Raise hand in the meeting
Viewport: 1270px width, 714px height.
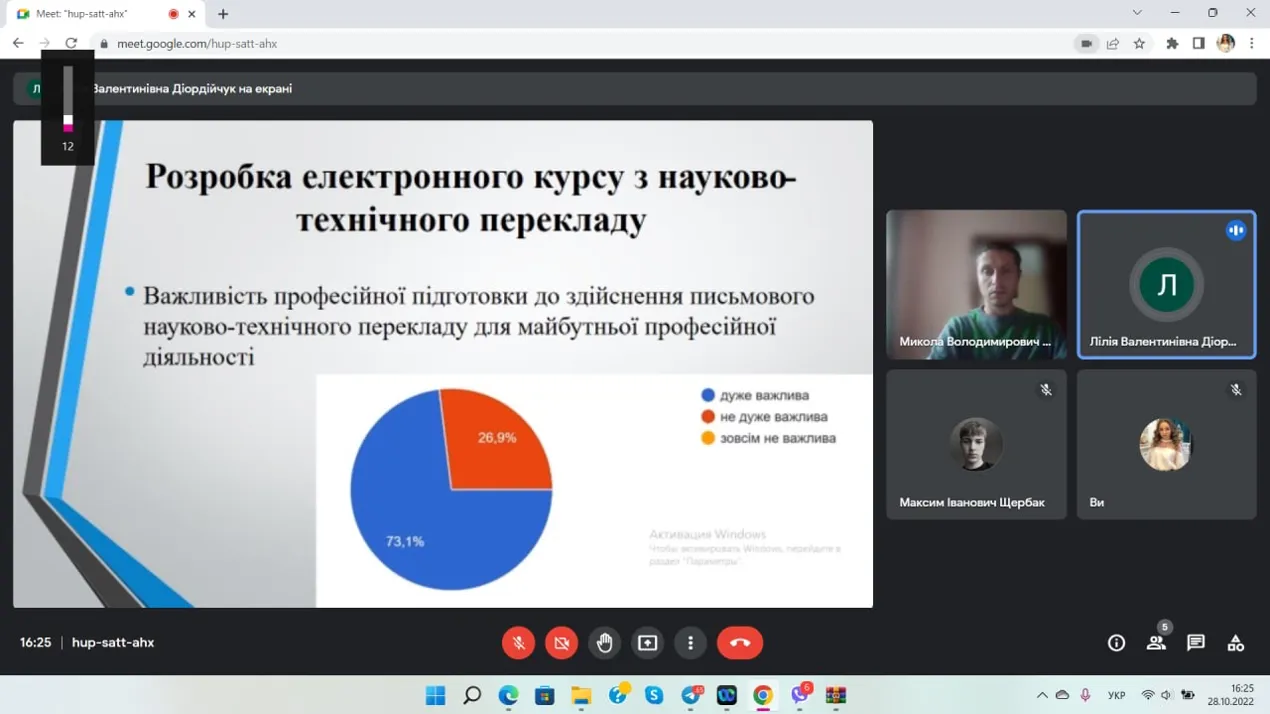(604, 643)
